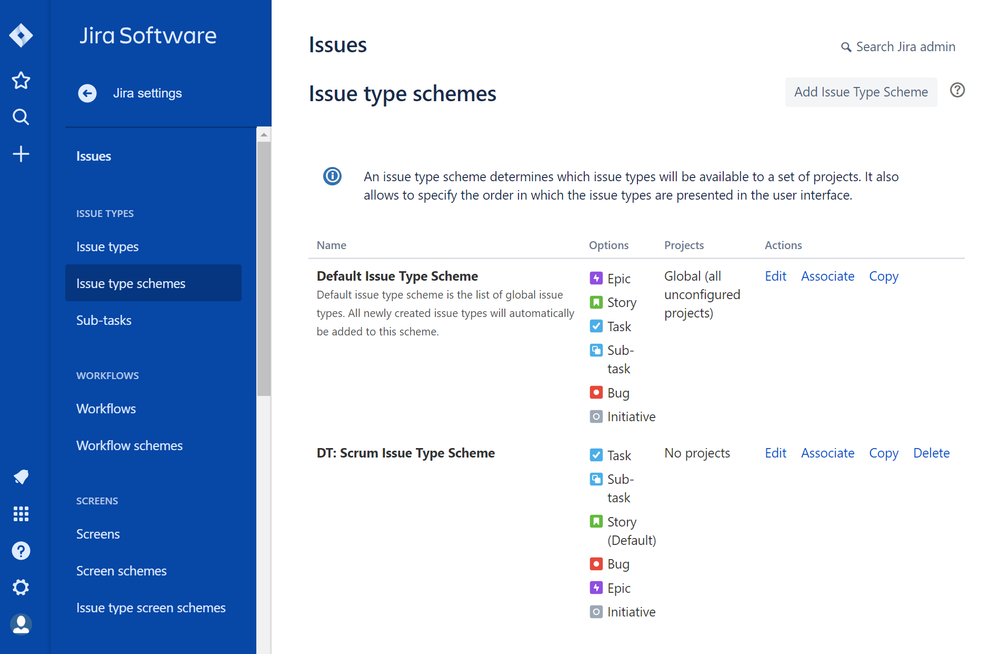Click the Sub-task icon in the DT Scrum scheme
999x654 pixels.
coord(596,479)
